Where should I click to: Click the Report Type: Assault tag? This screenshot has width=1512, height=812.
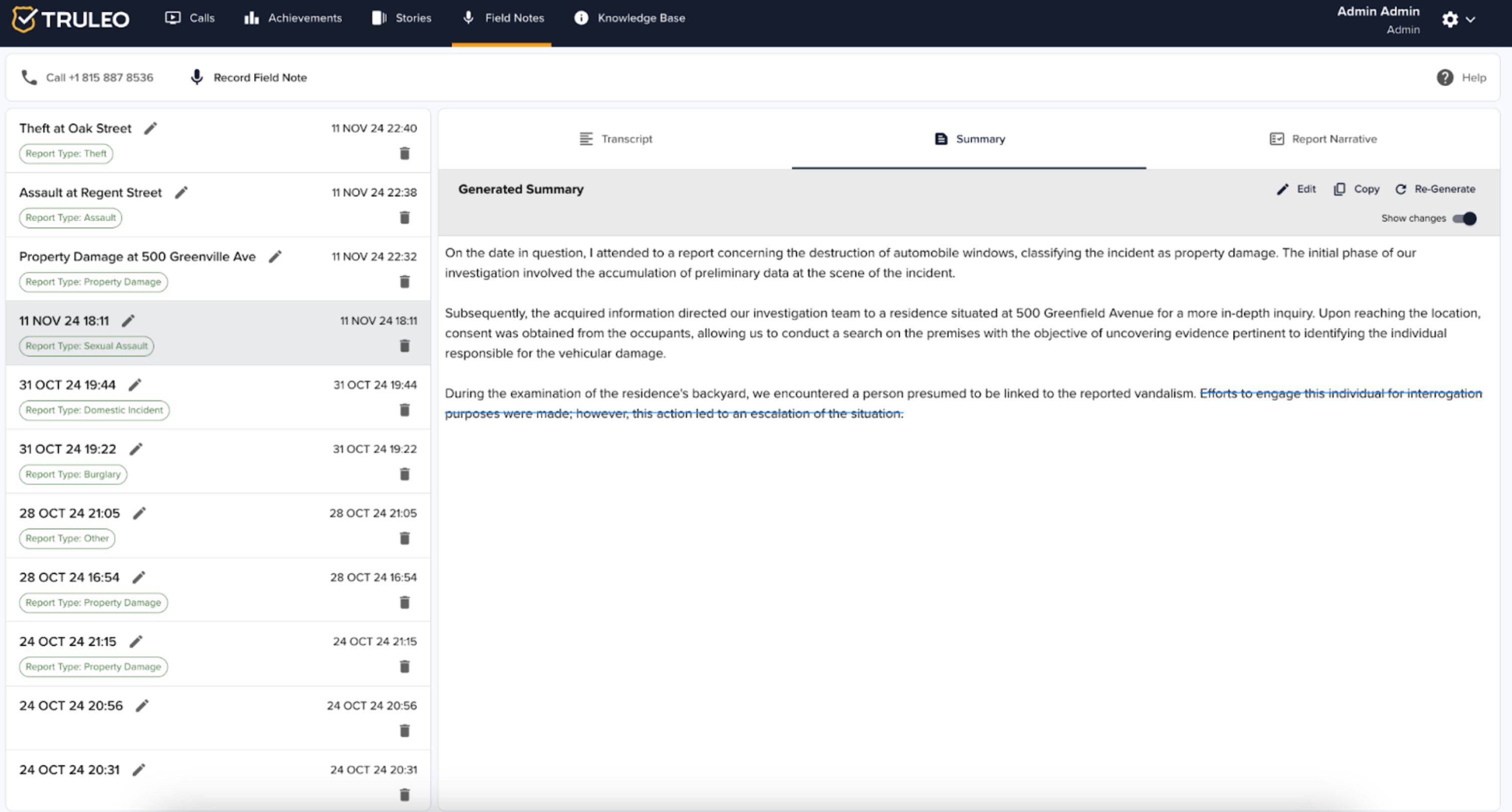[x=70, y=218]
